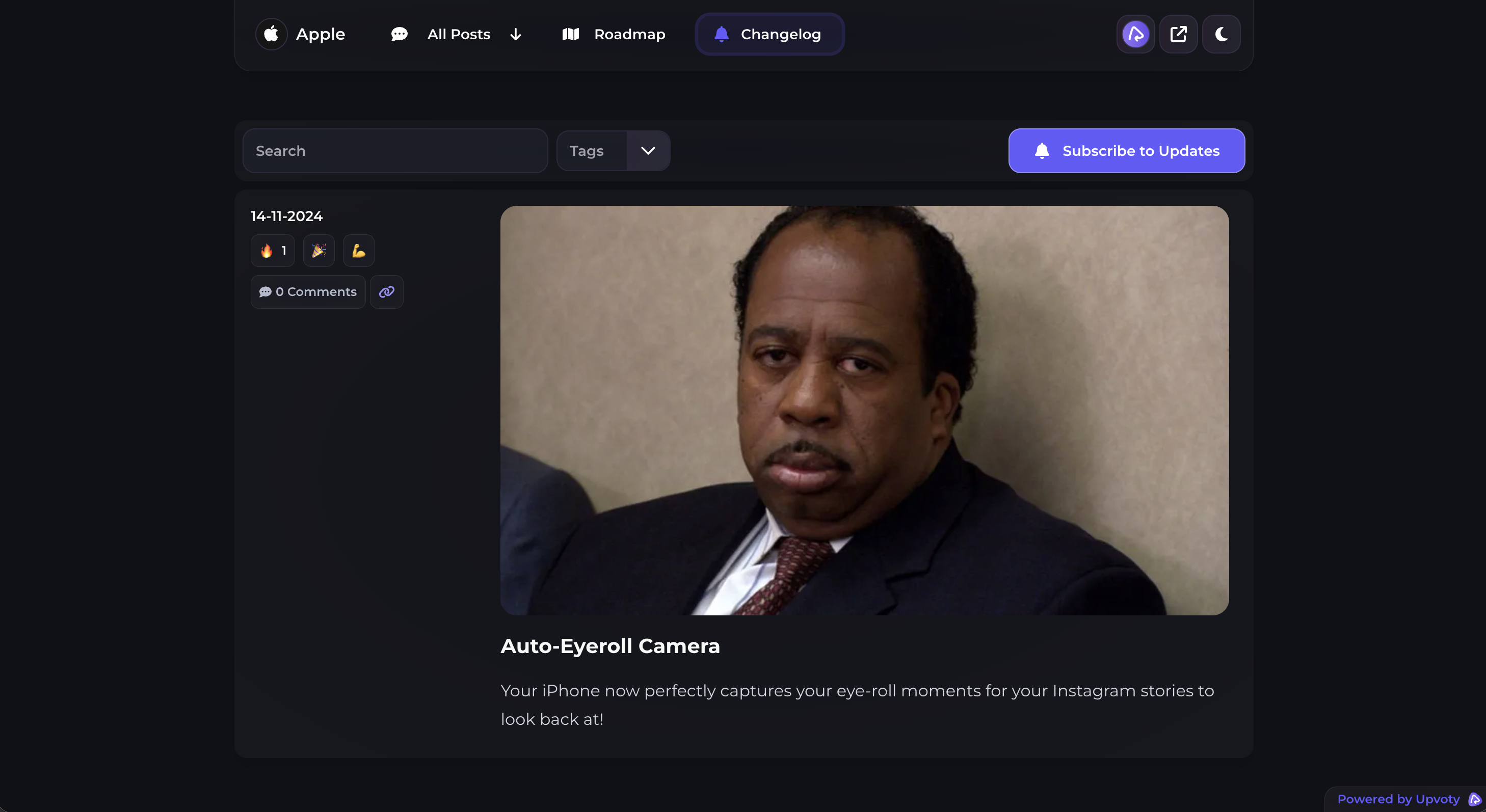Open the Tags dropdown
The image size is (1486, 812).
(613, 150)
